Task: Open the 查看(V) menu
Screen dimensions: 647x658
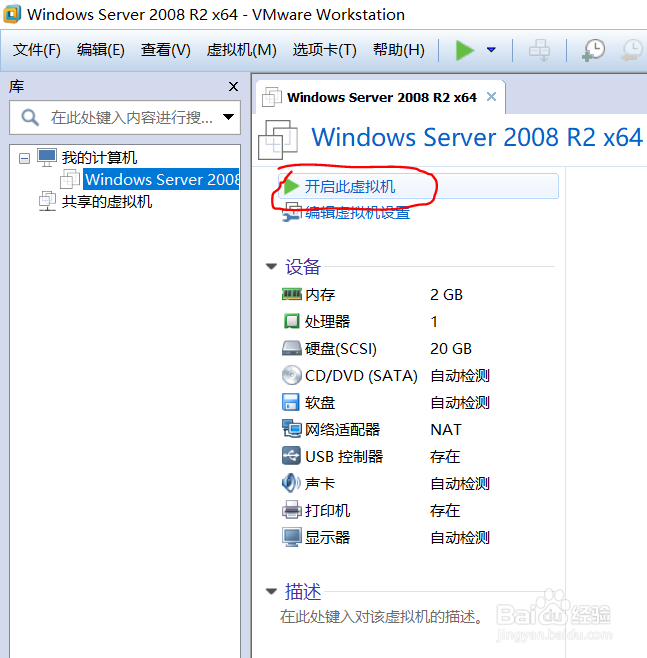Action: point(166,50)
